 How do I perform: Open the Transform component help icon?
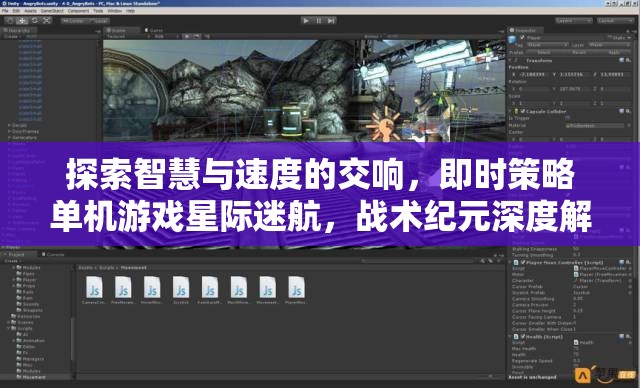[622, 60]
